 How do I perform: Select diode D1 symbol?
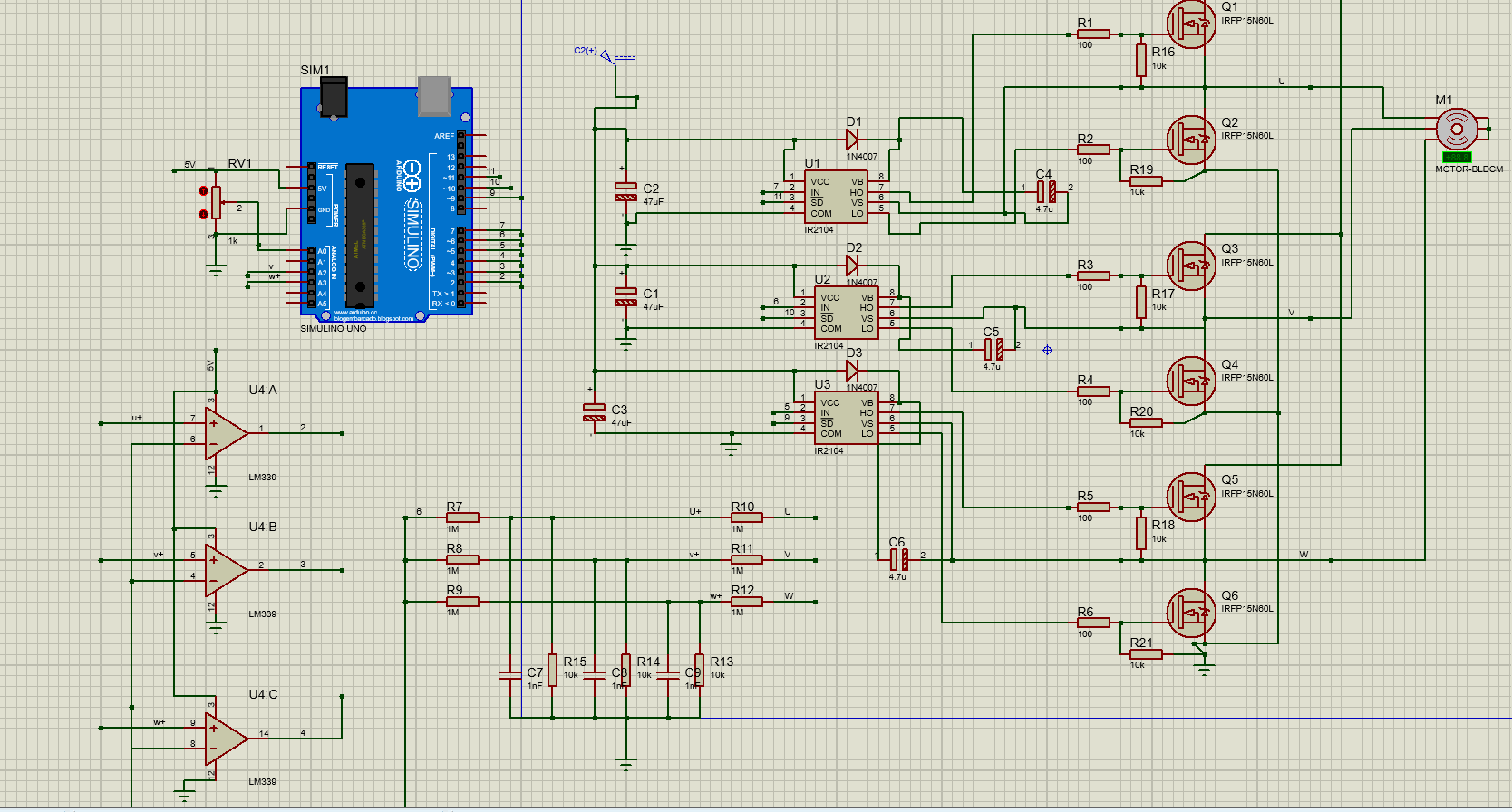click(852, 140)
